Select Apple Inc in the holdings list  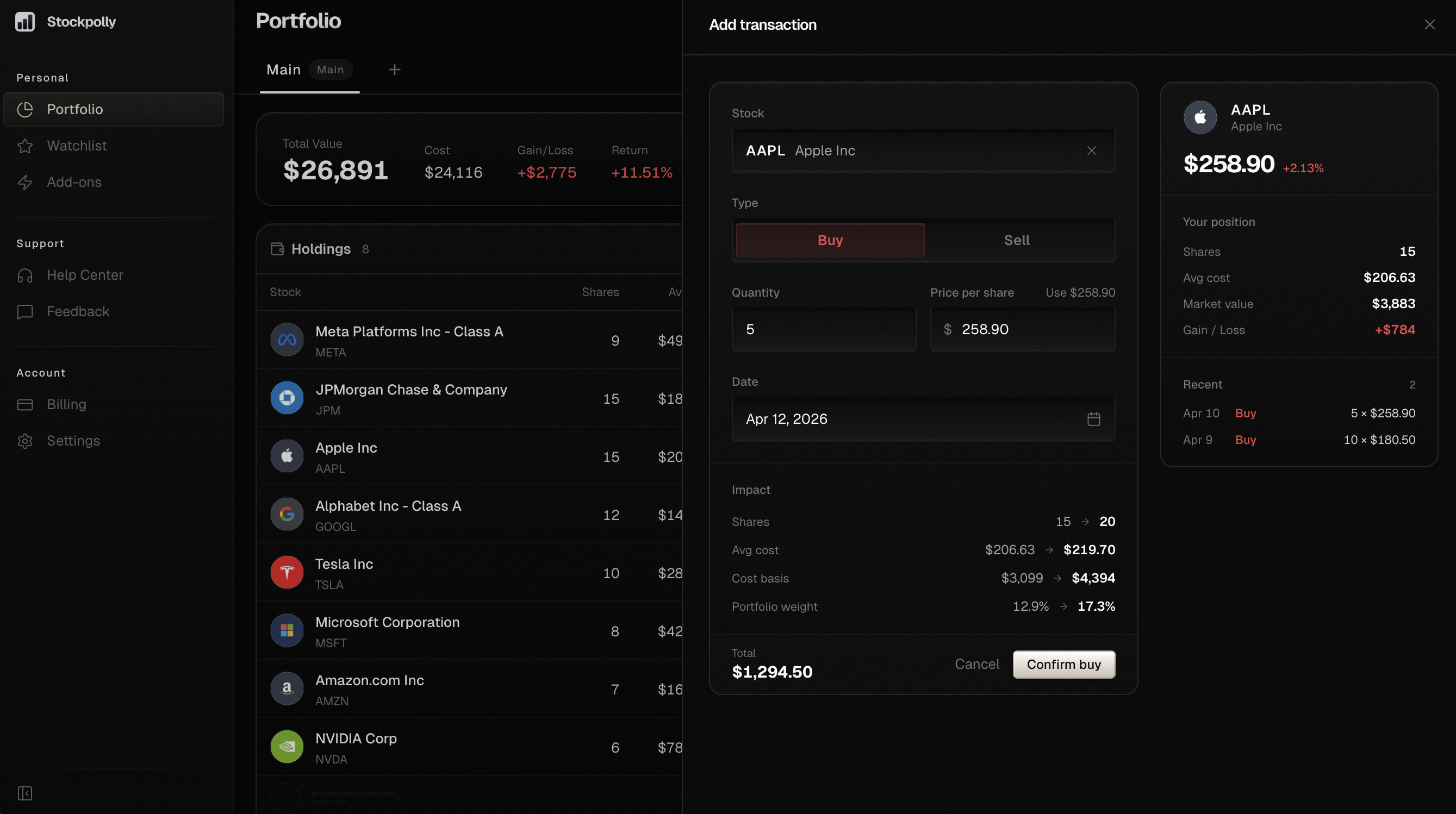[x=346, y=456]
